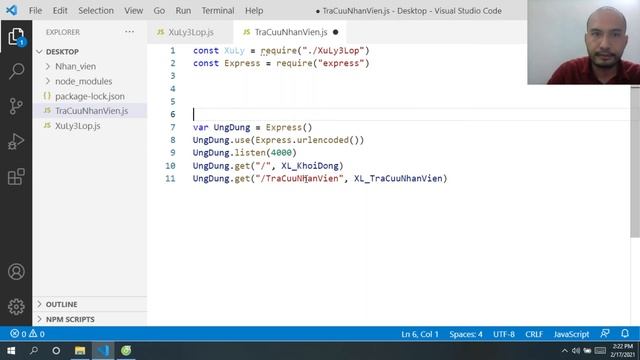
Task: Open the Help menu
Action: click(x=254, y=11)
